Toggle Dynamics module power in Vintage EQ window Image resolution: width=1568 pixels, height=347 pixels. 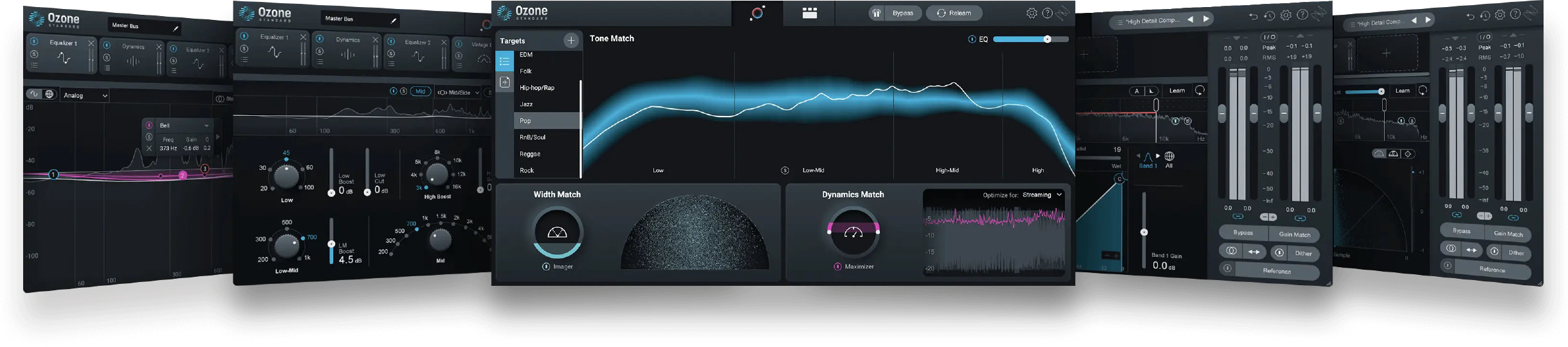[319, 39]
